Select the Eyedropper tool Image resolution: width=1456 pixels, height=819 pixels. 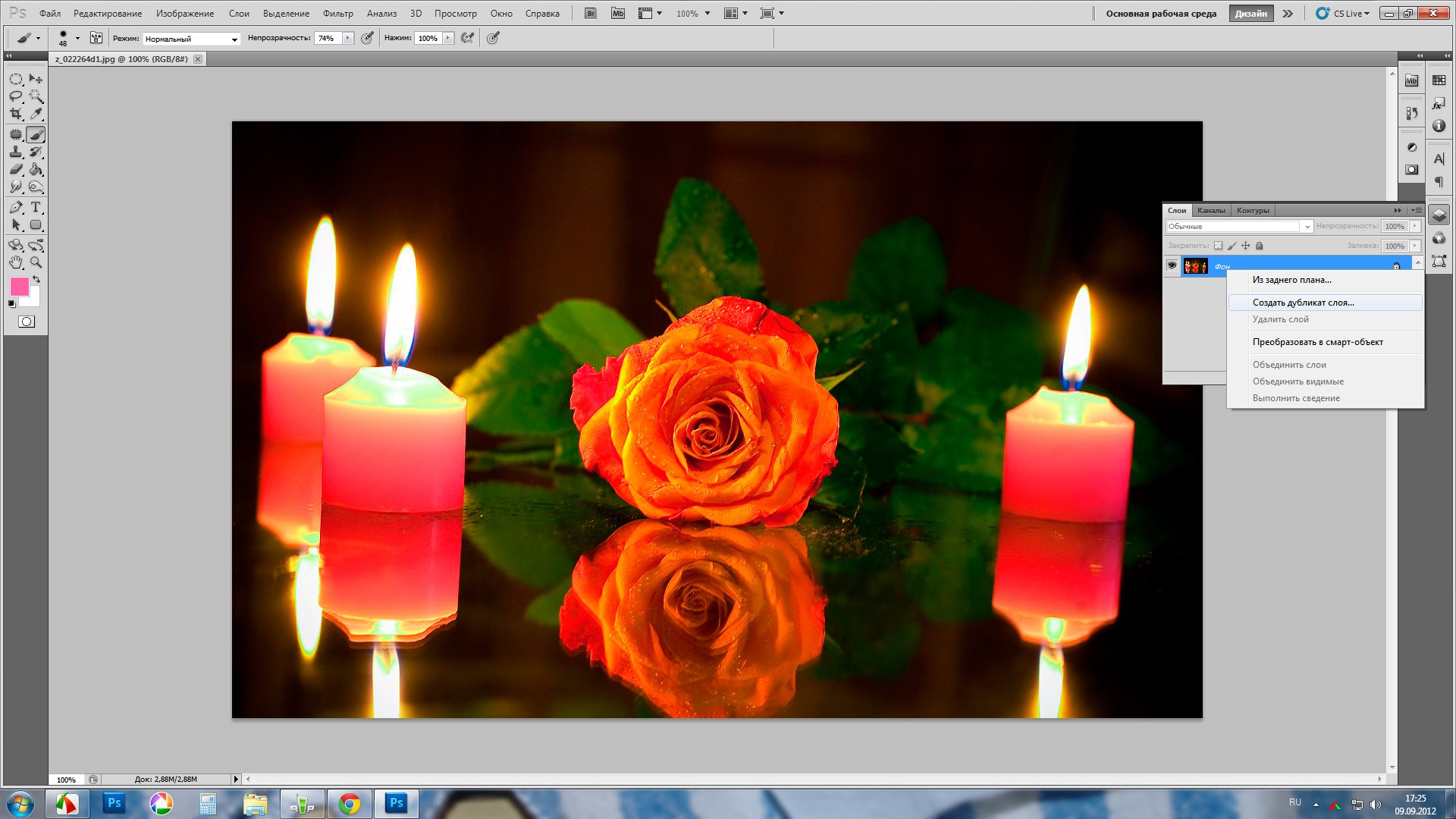pos(36,114)
